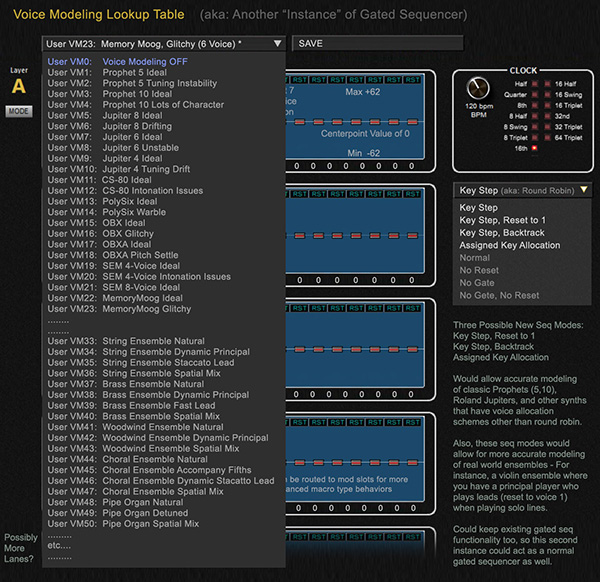Choose User VM35: String Ensemble Staccato Lead
This screenshot has width=600, height=582.
[141, 362]
